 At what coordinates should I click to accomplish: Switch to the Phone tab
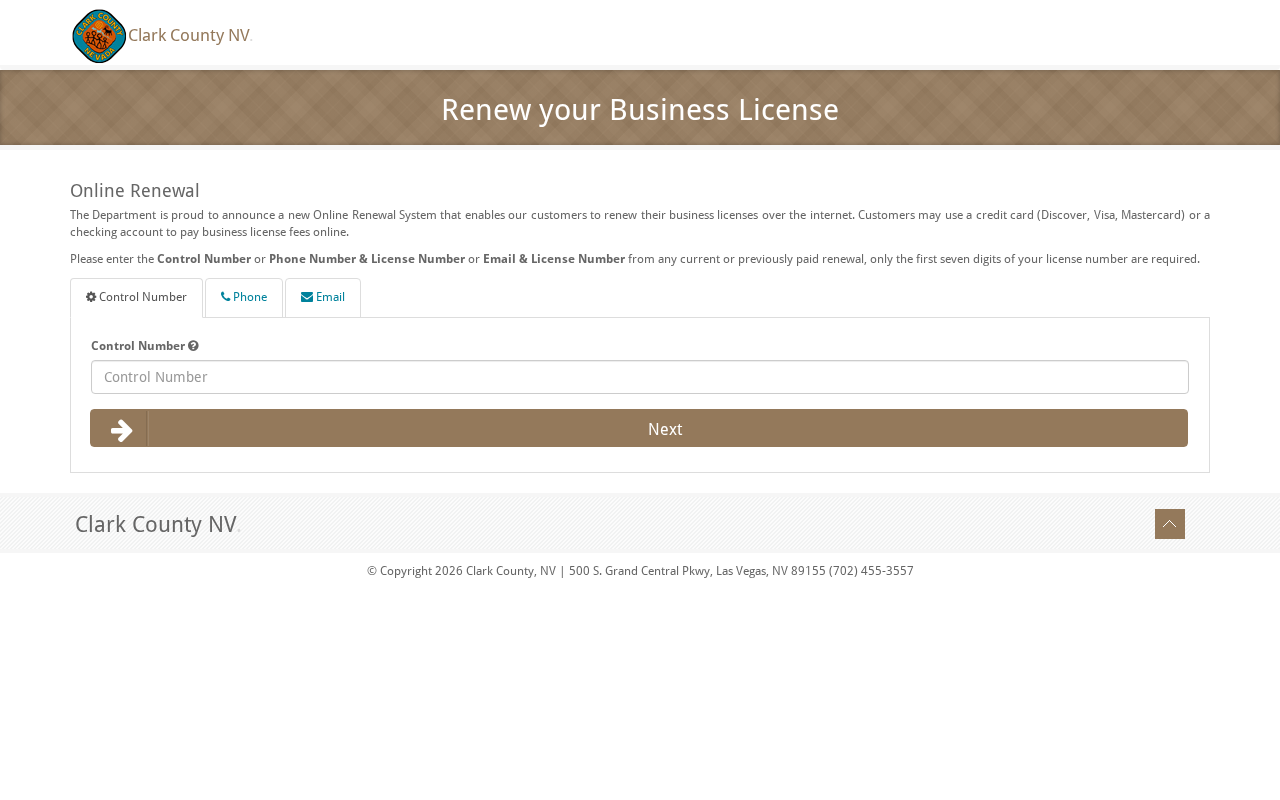pyautogui.click(x=244, y=298)
